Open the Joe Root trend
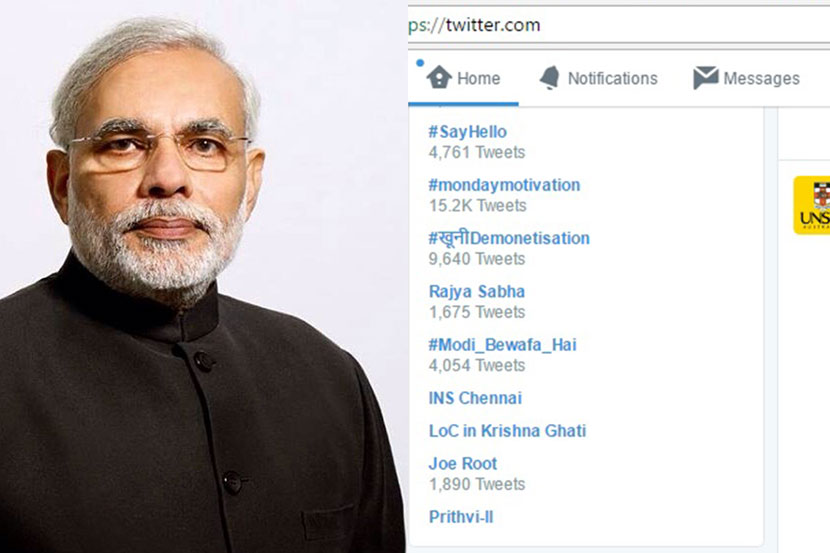 click(463, 464)
